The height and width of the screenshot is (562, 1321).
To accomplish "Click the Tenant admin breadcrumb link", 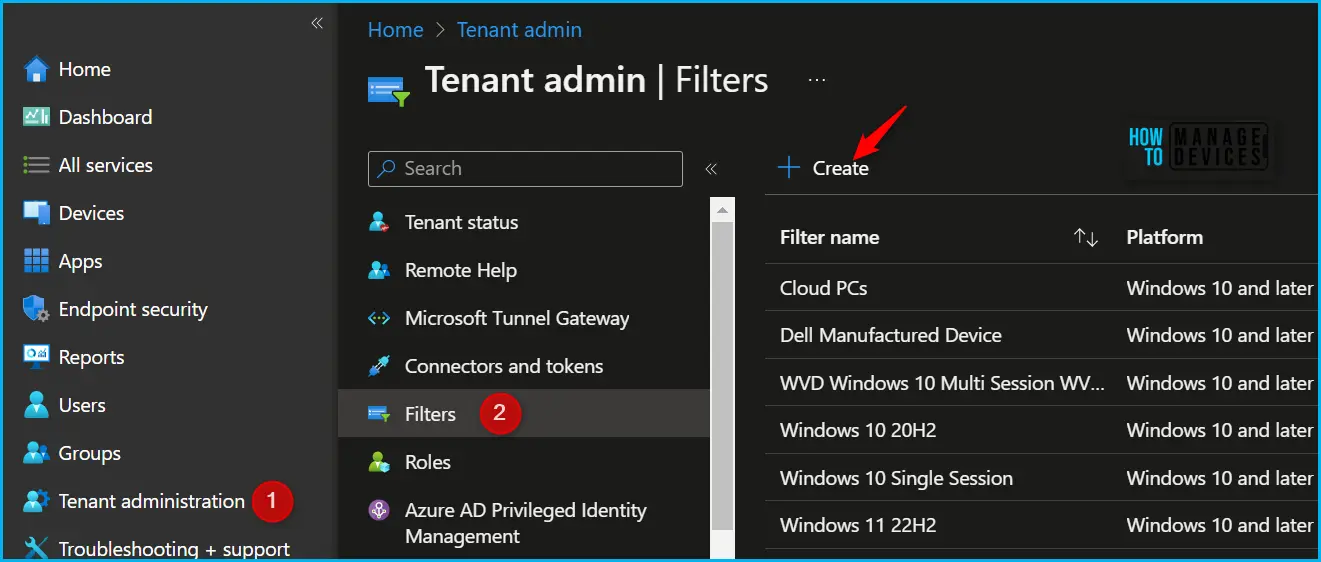I will click(519, 30).
